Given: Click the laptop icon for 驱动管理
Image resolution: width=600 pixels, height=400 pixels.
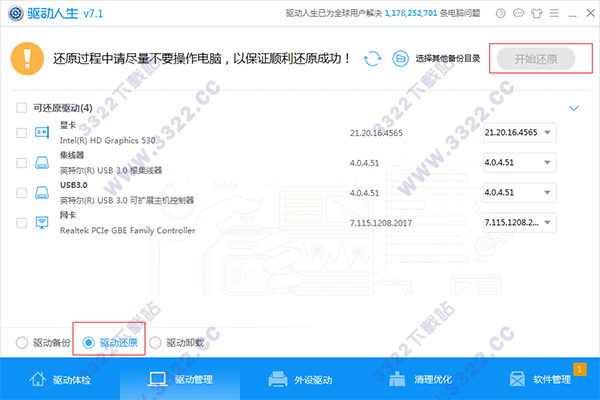Looking at the screenshot, I should coord(157,379).
